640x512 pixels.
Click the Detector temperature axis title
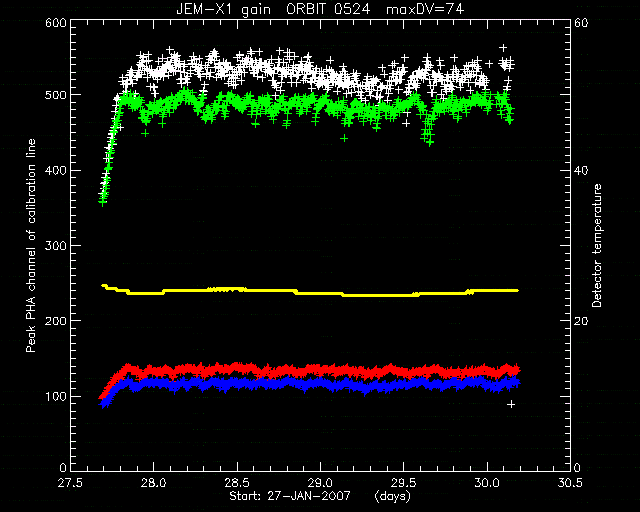[597, 245]
